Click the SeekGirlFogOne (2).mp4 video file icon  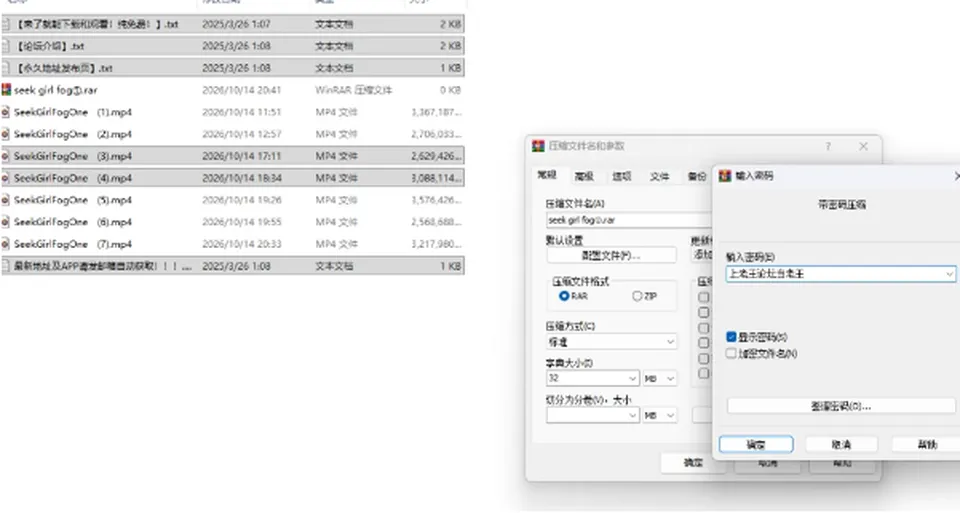pos(6,134)
